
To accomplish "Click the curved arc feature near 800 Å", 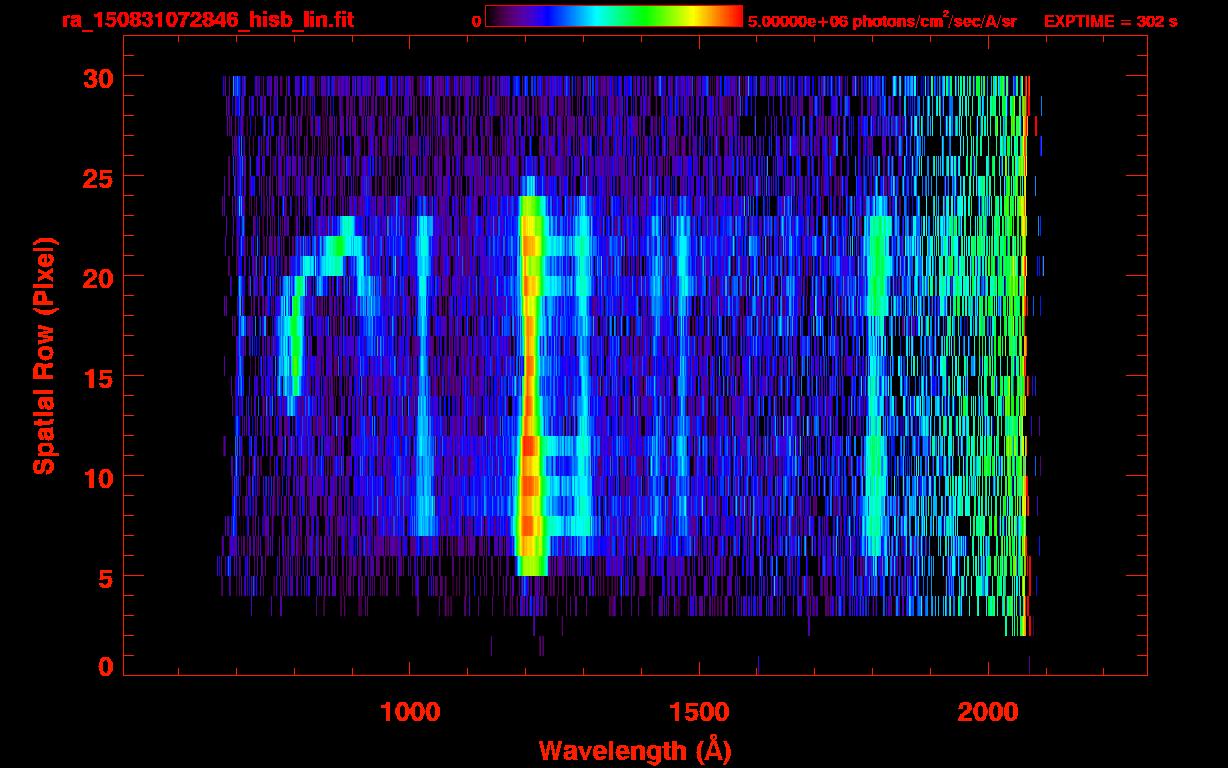I will [x=296, y=330].
